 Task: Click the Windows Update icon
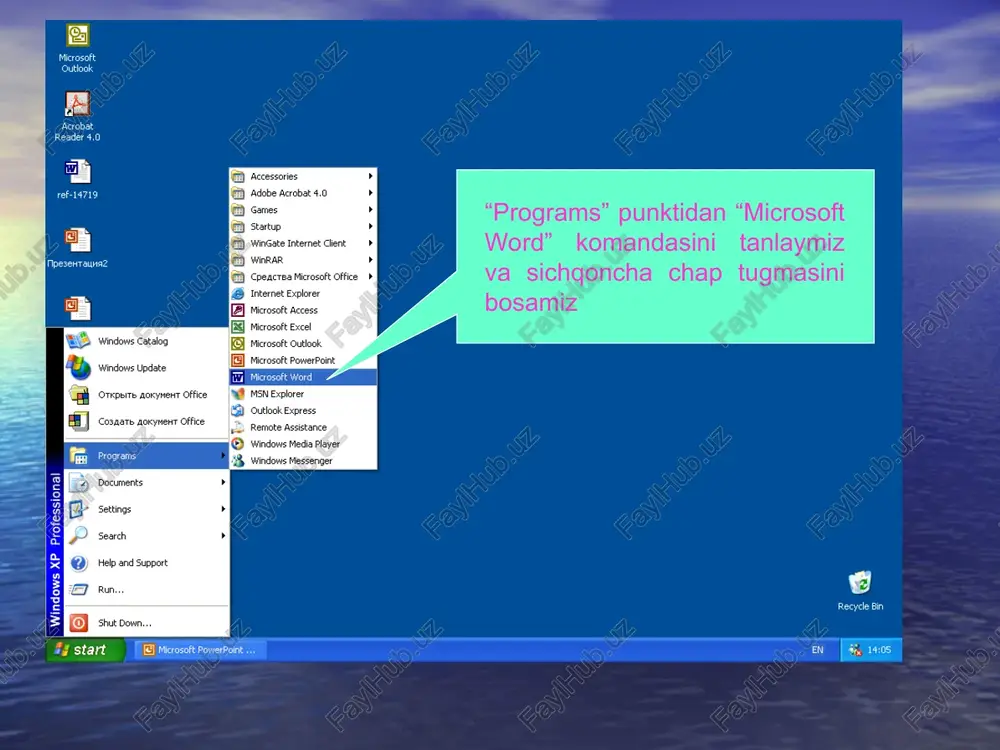click(78, 368)
